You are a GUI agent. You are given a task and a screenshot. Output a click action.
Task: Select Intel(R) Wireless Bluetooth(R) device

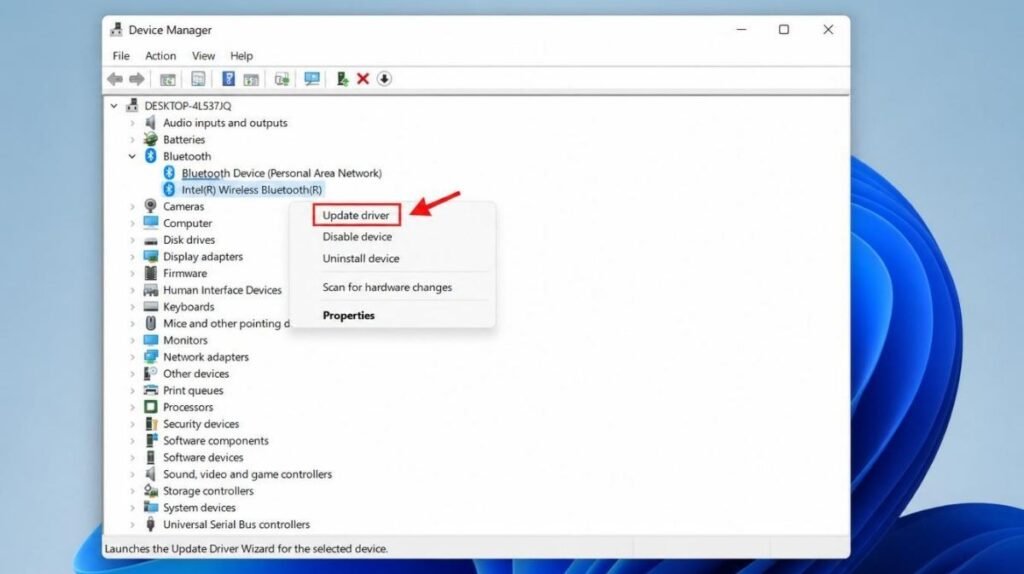click(251, 189)
